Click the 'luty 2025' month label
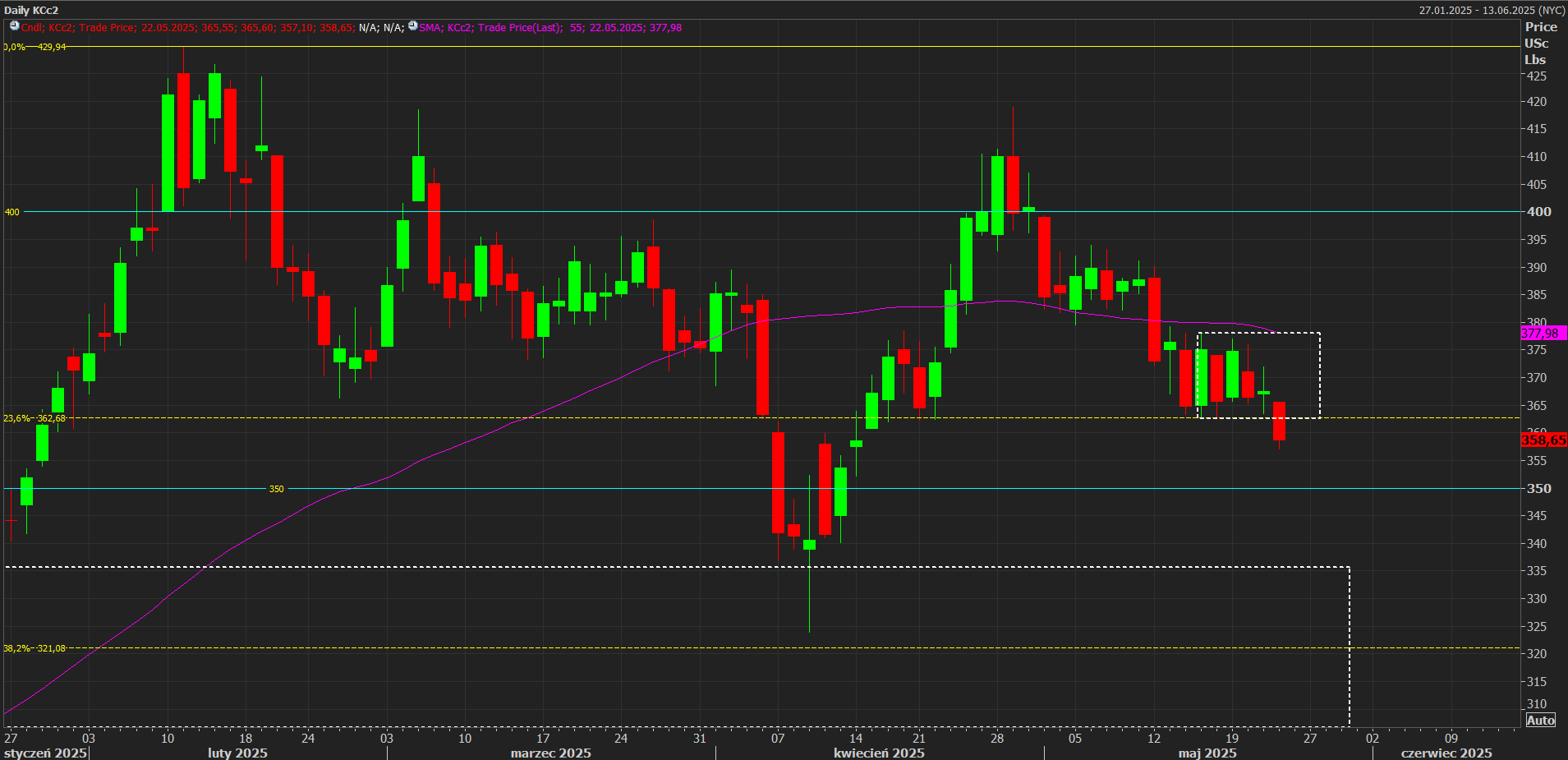This screenshot has width=1568, height=760. pos(237,753)
